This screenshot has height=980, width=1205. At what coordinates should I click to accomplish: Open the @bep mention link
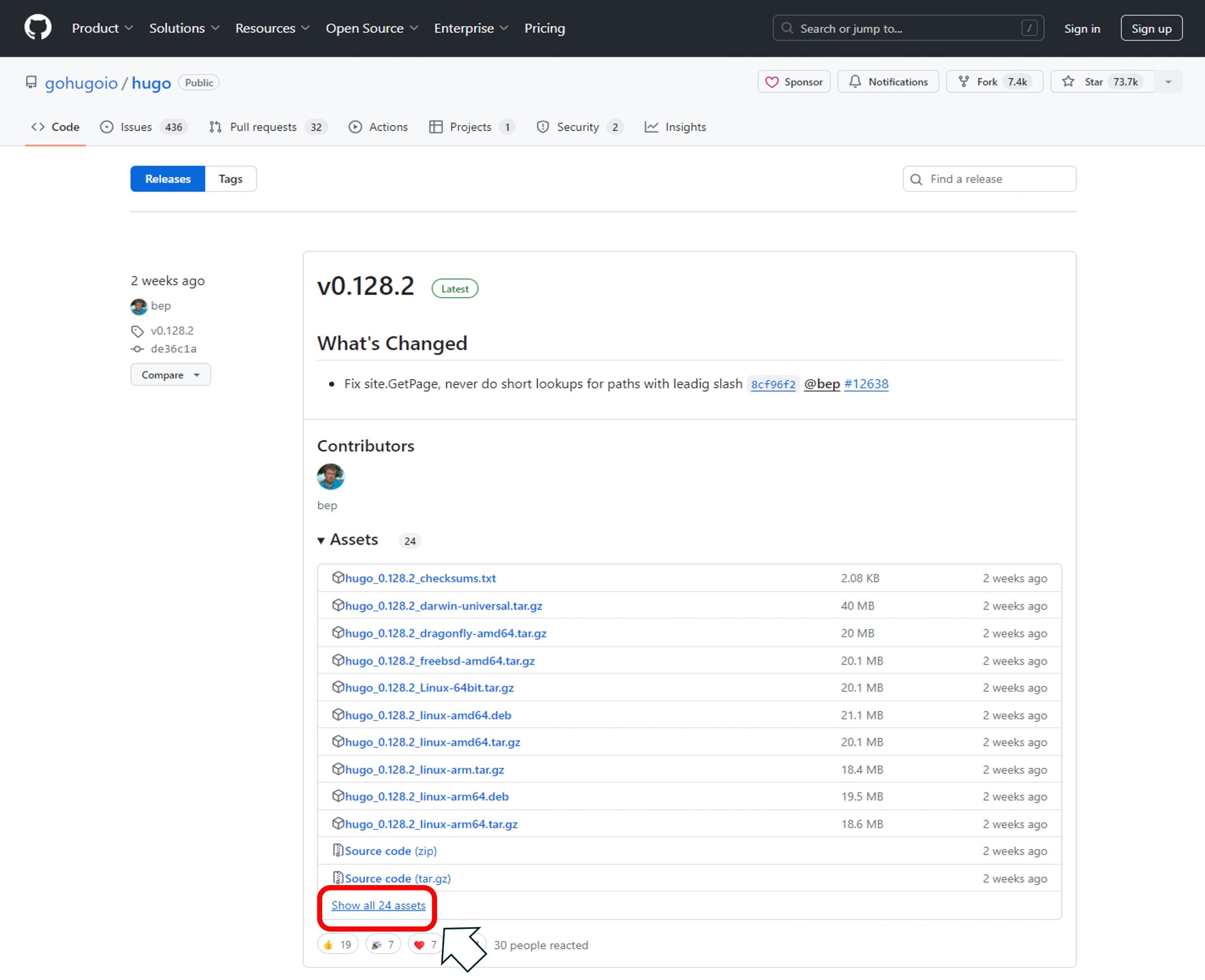click(x=822, y=384)
